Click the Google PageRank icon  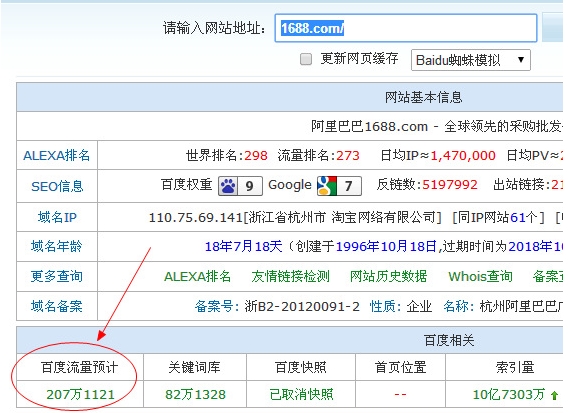327,185
